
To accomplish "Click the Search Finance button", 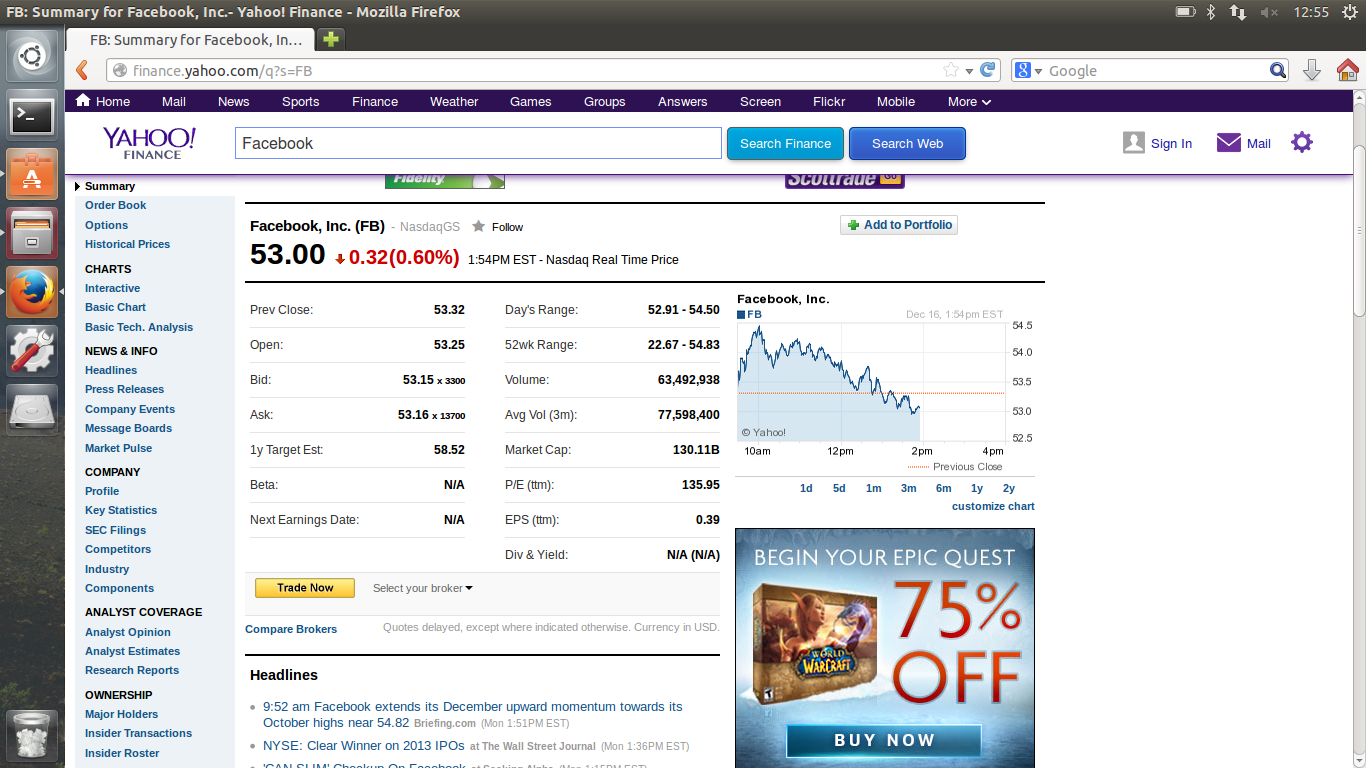I will pos(785,143).
